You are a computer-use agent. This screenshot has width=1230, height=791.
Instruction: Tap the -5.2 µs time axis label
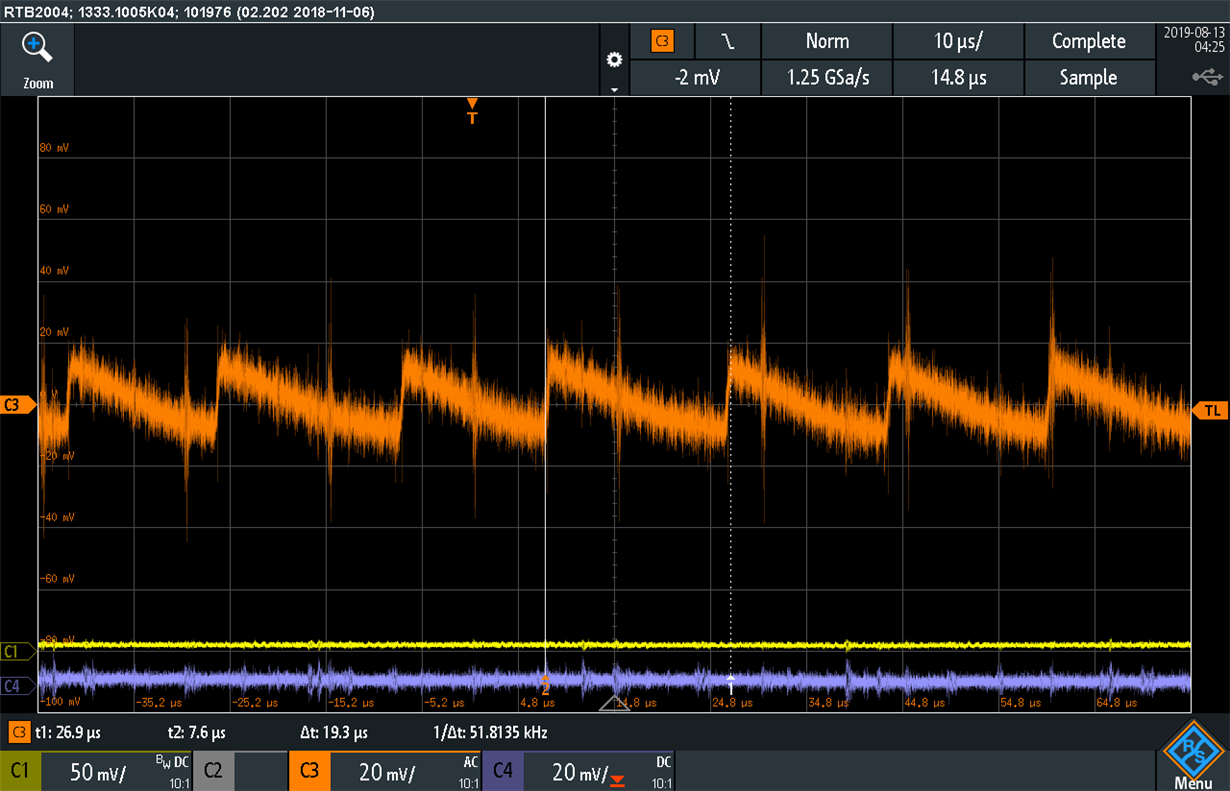[444, 703]
